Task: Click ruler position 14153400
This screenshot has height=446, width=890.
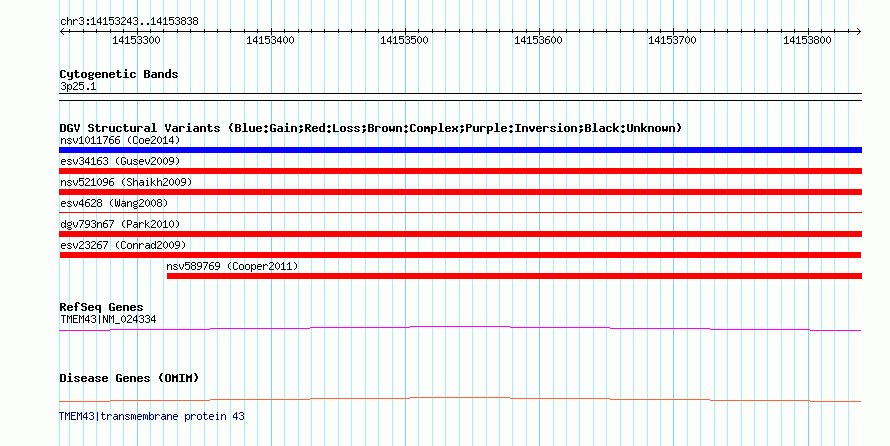Action: 270,40
